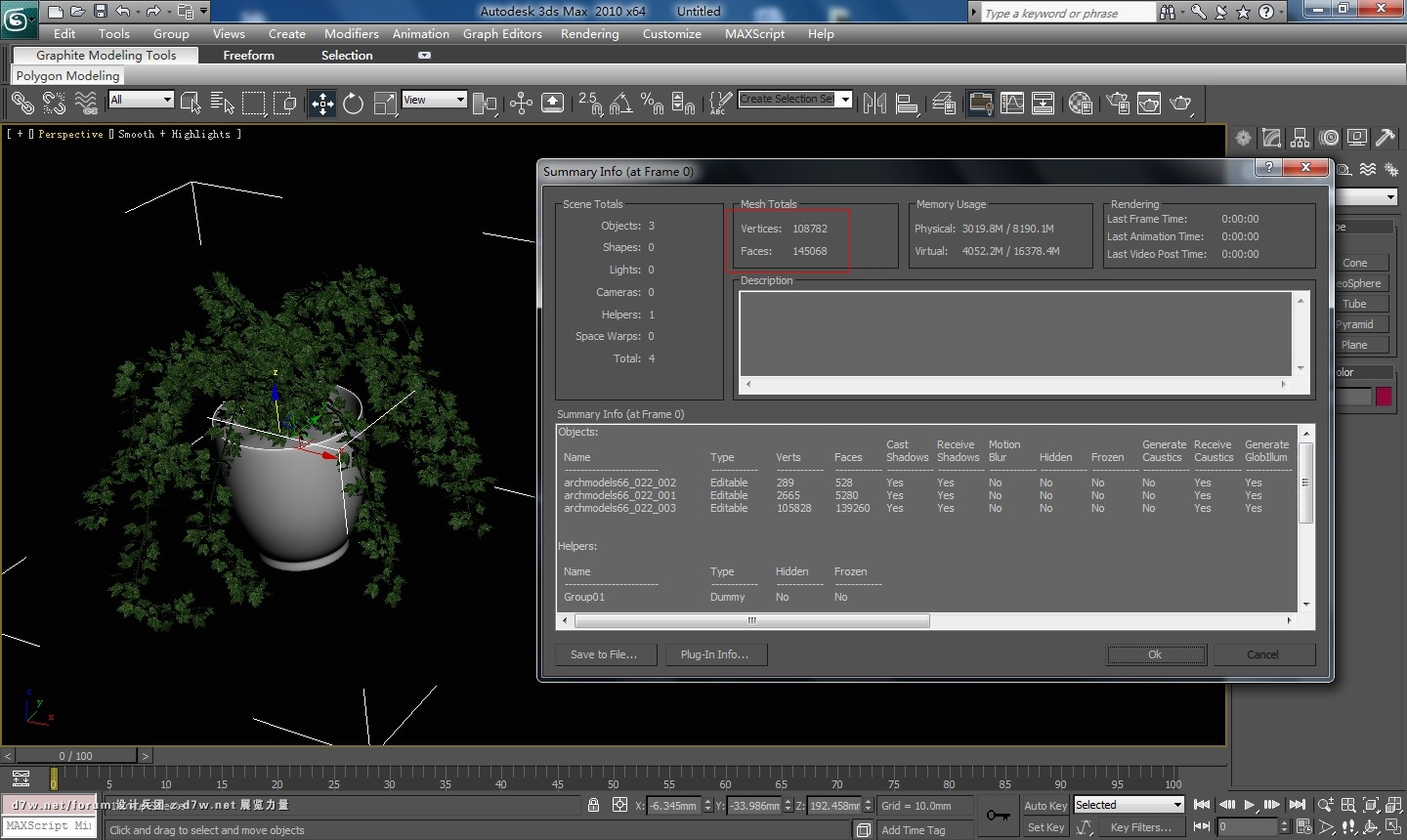Click the Align tool icon

(907, 103)
